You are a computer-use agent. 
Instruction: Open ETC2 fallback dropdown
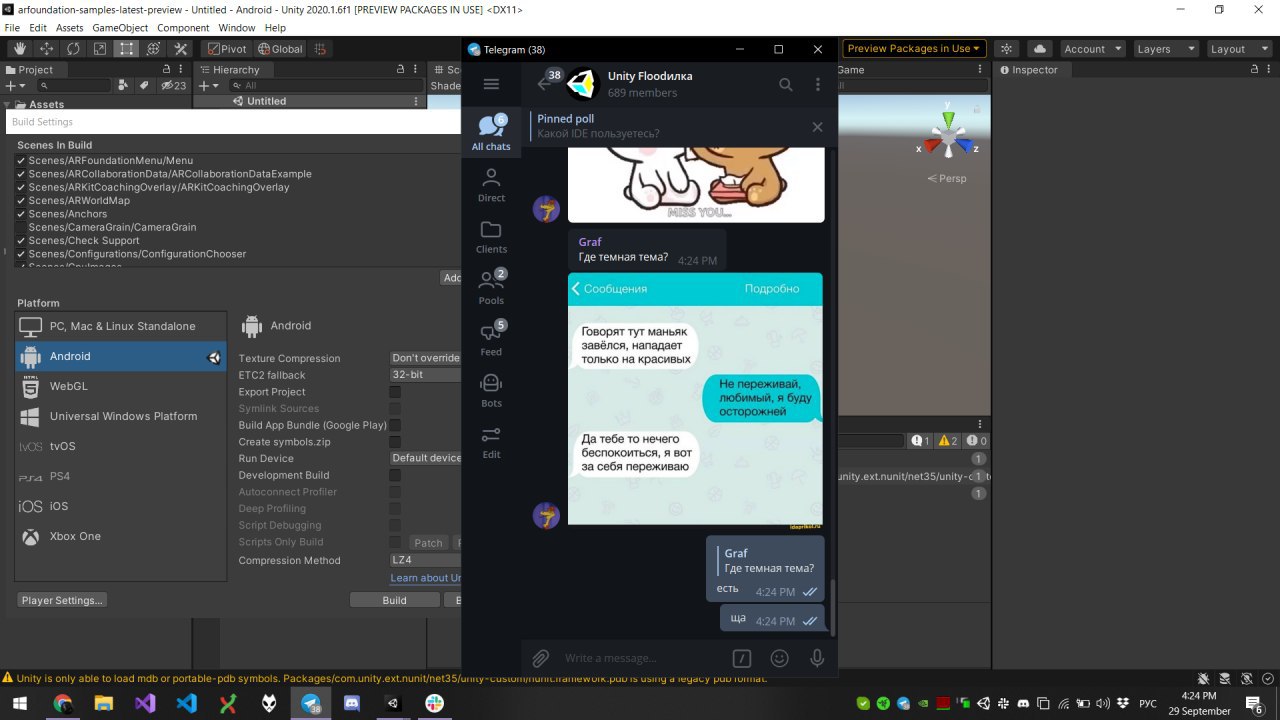point(425,375)
